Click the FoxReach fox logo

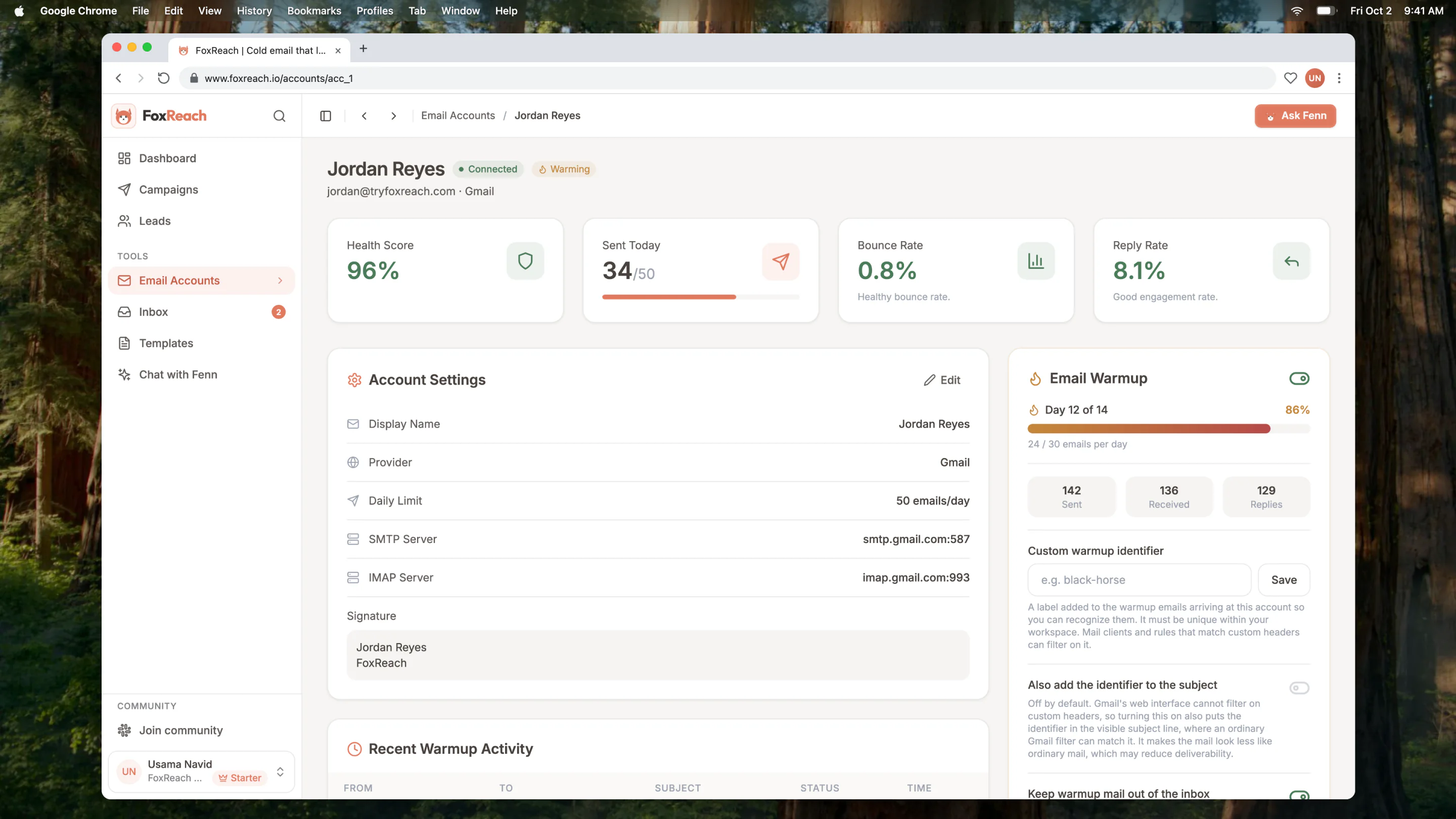pos(123,116)
